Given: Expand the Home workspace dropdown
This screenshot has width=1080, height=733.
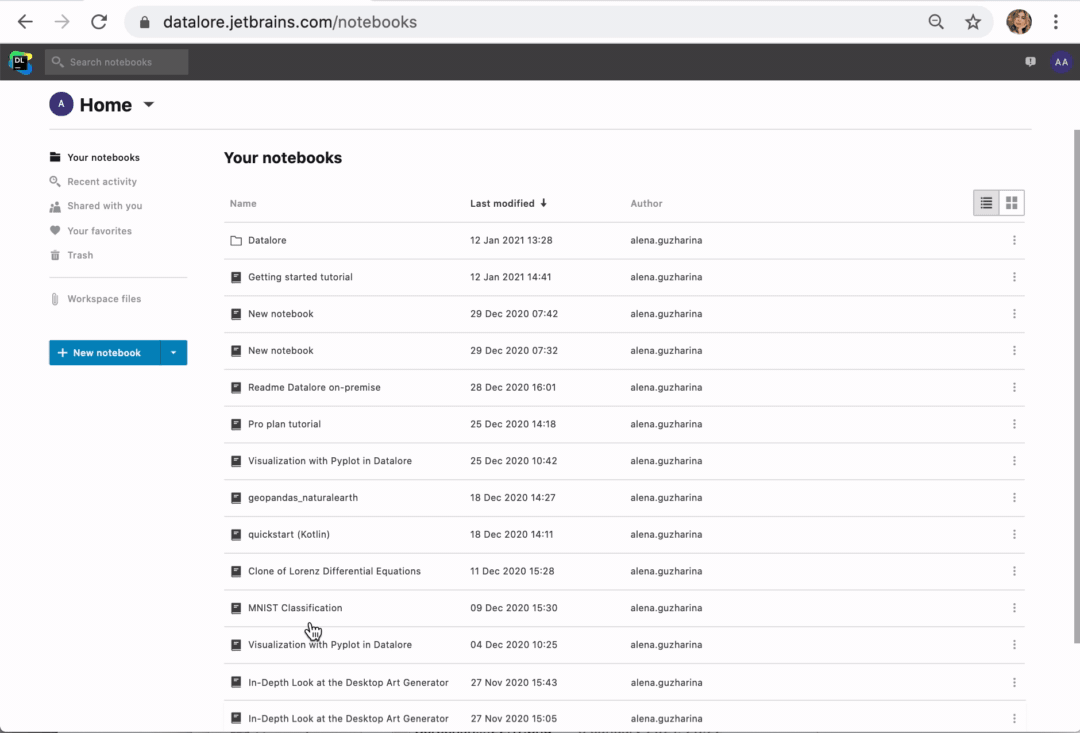Looking at the screenshot, I should [148, 105].
